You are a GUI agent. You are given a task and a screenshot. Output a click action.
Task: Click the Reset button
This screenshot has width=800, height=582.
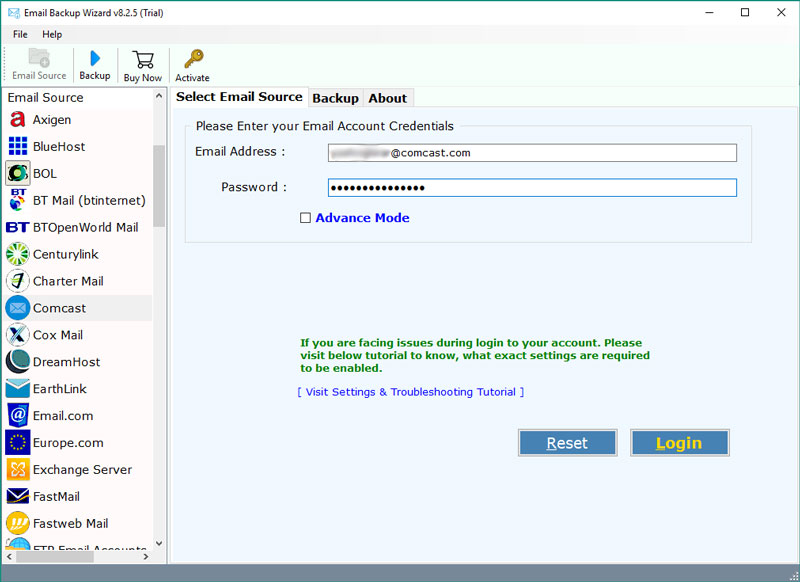(x=567, y=442)
